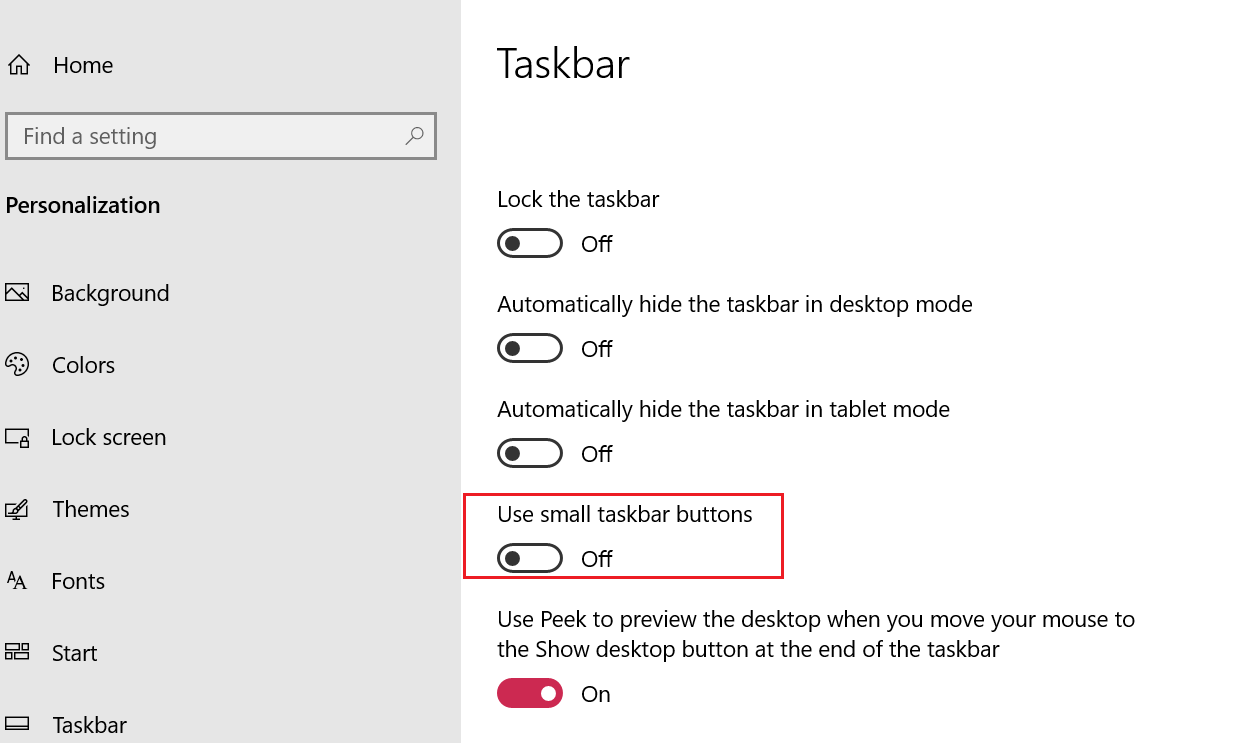This screenshot has height=743, width=1236.
Task: Disable Peek desktop preview
Action: point(529,693)
